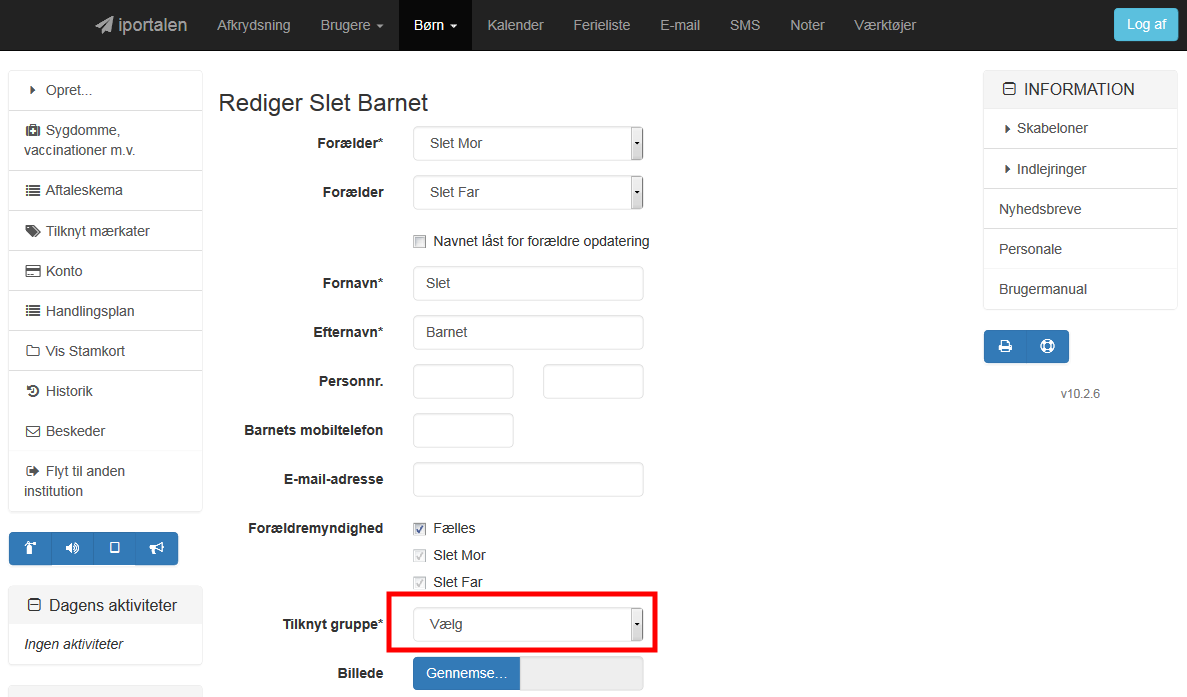Collapse the INFORMATION panel icon
This screenshot has width=1187, height=697.
pos(1009,89)
